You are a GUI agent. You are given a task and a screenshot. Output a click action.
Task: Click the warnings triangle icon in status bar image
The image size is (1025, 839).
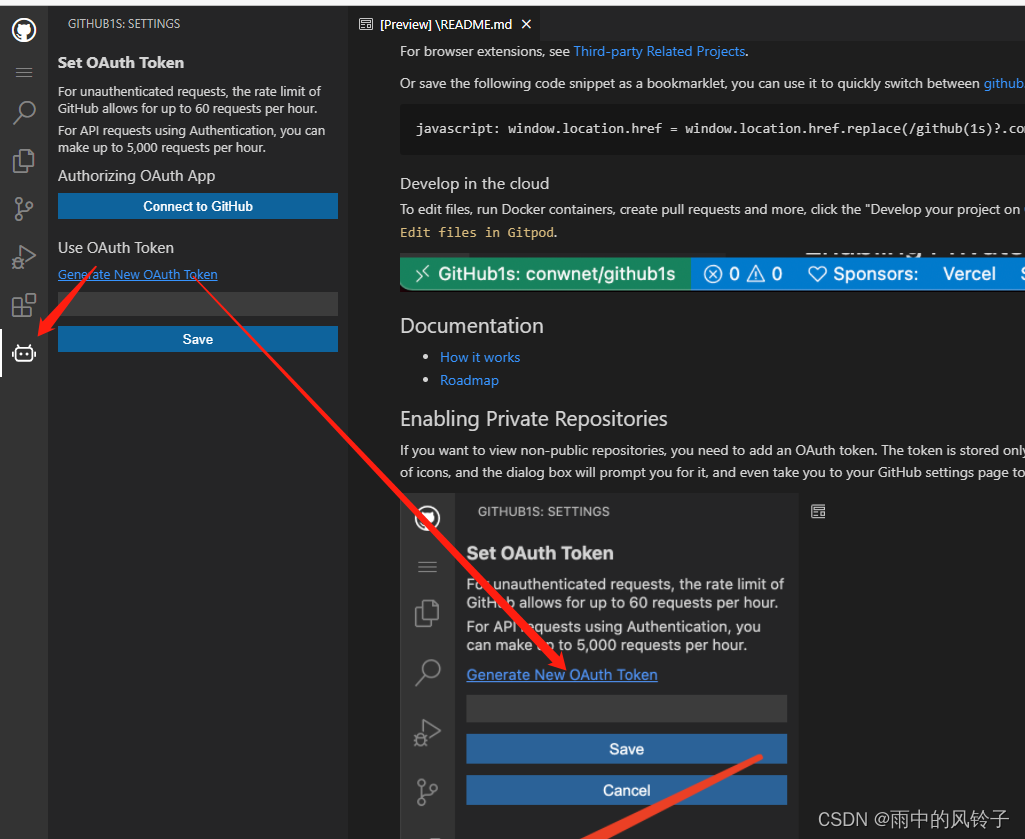click(x=756, y=274)
